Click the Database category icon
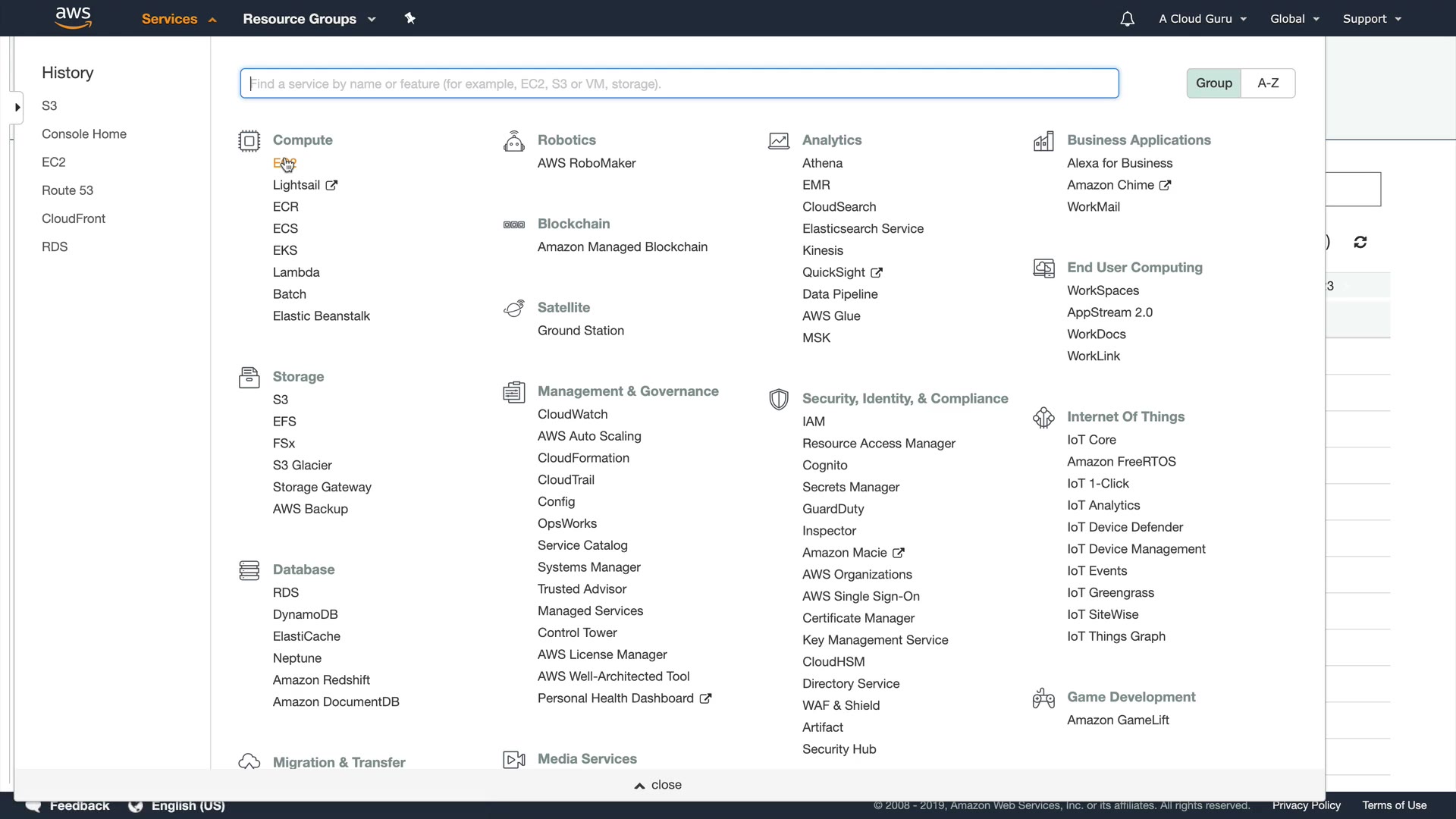 (249, 570)
